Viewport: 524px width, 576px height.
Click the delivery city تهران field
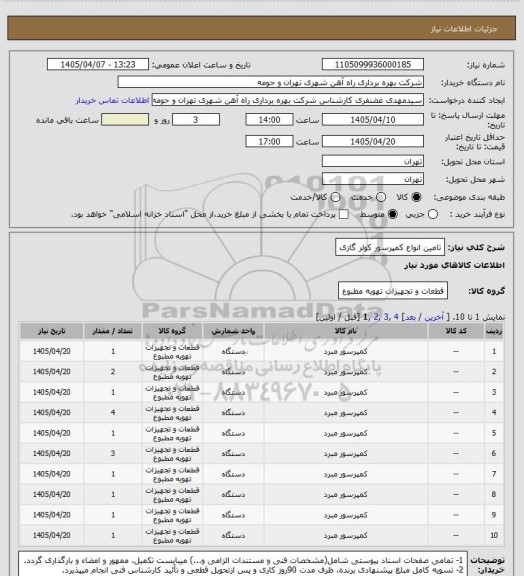tap(373, 179)
